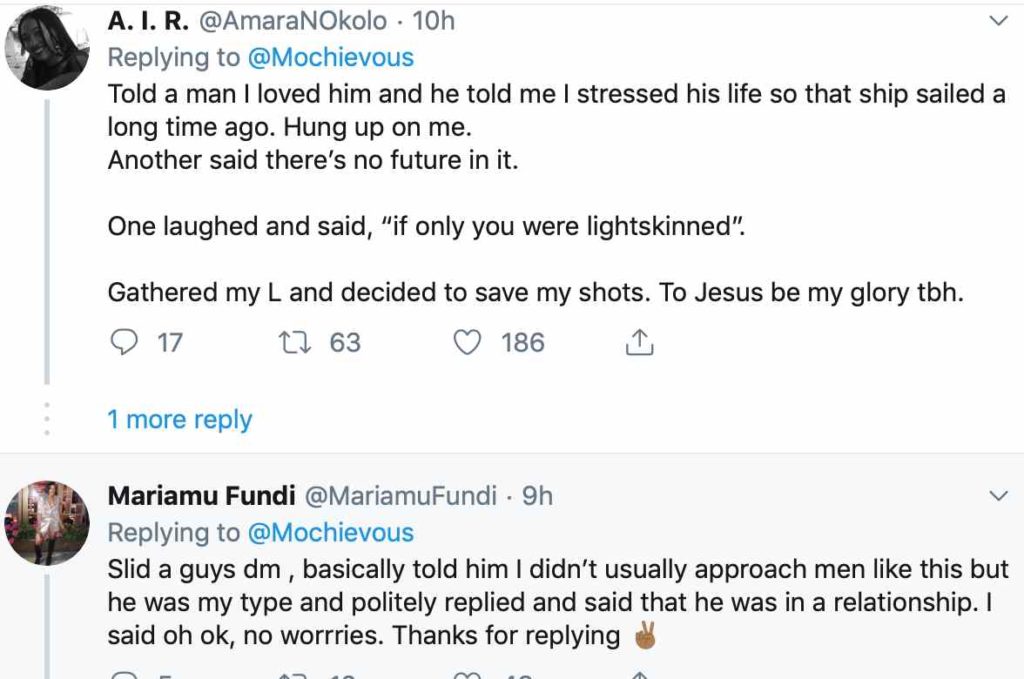Click the peace sign emoji in Mariamu's tweet
1024x679 pixels.
click(x=644, y=636)
